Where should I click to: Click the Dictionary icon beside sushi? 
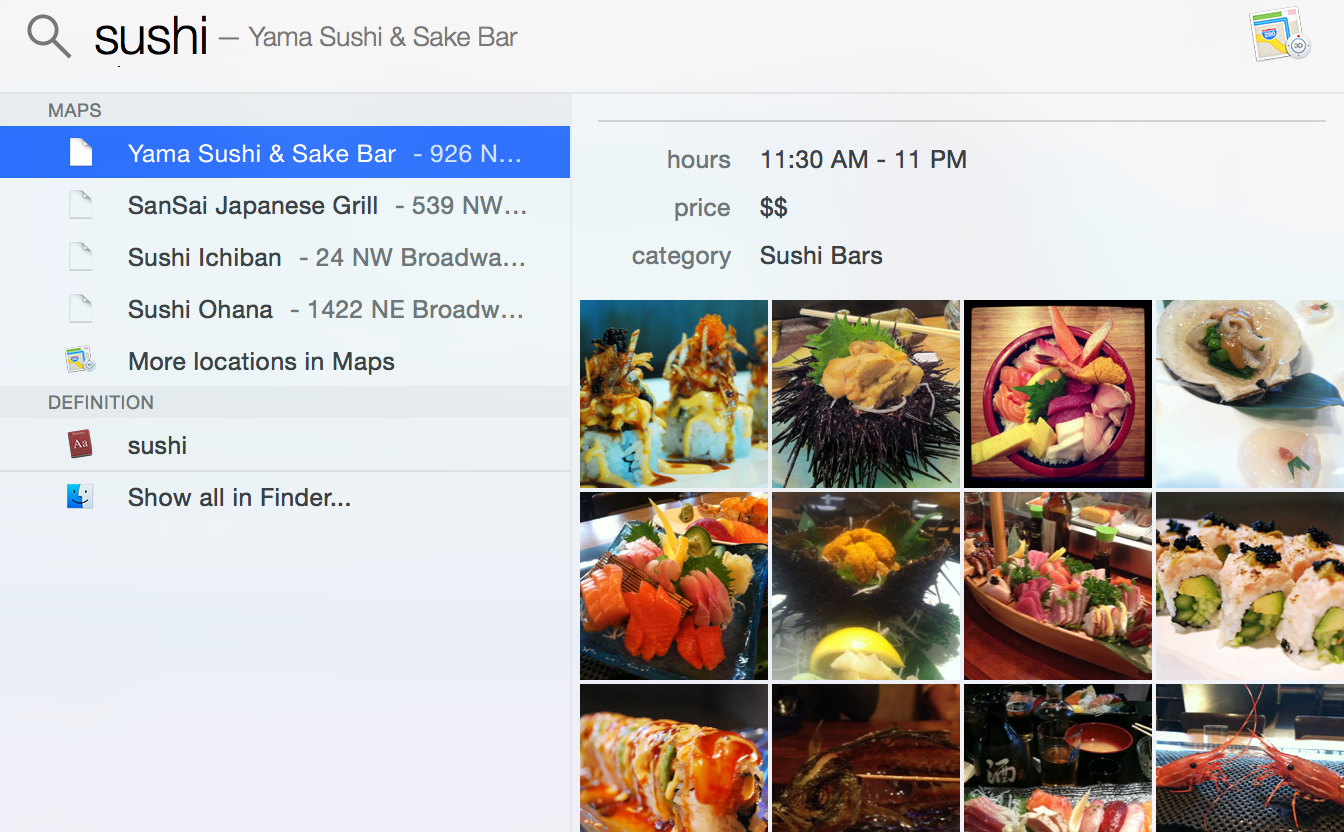[x=80, y=444]
